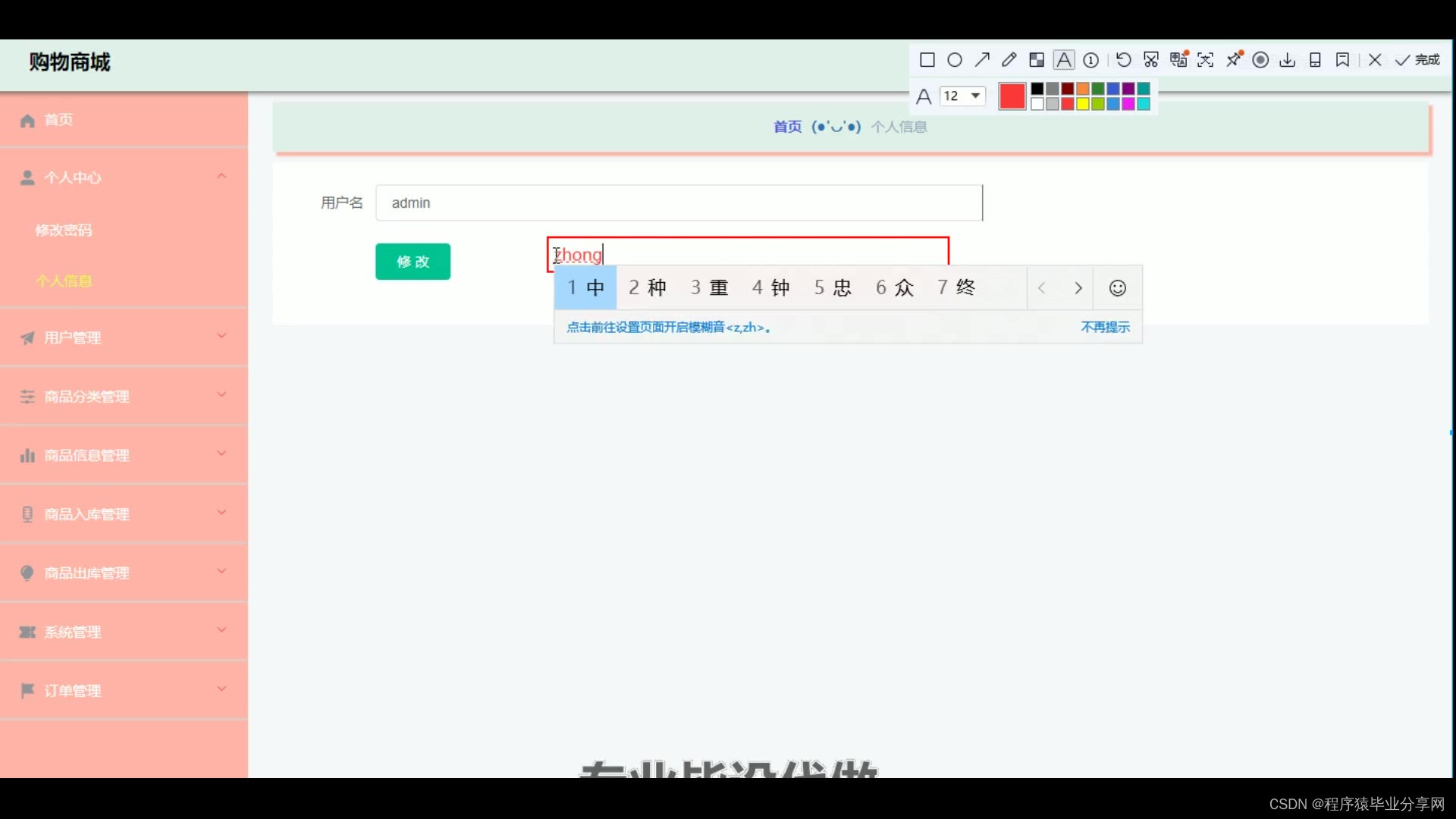Screen dimensions: 1456x819
Task: Activate the mosaic blur tool
Action: [1037, 60]
